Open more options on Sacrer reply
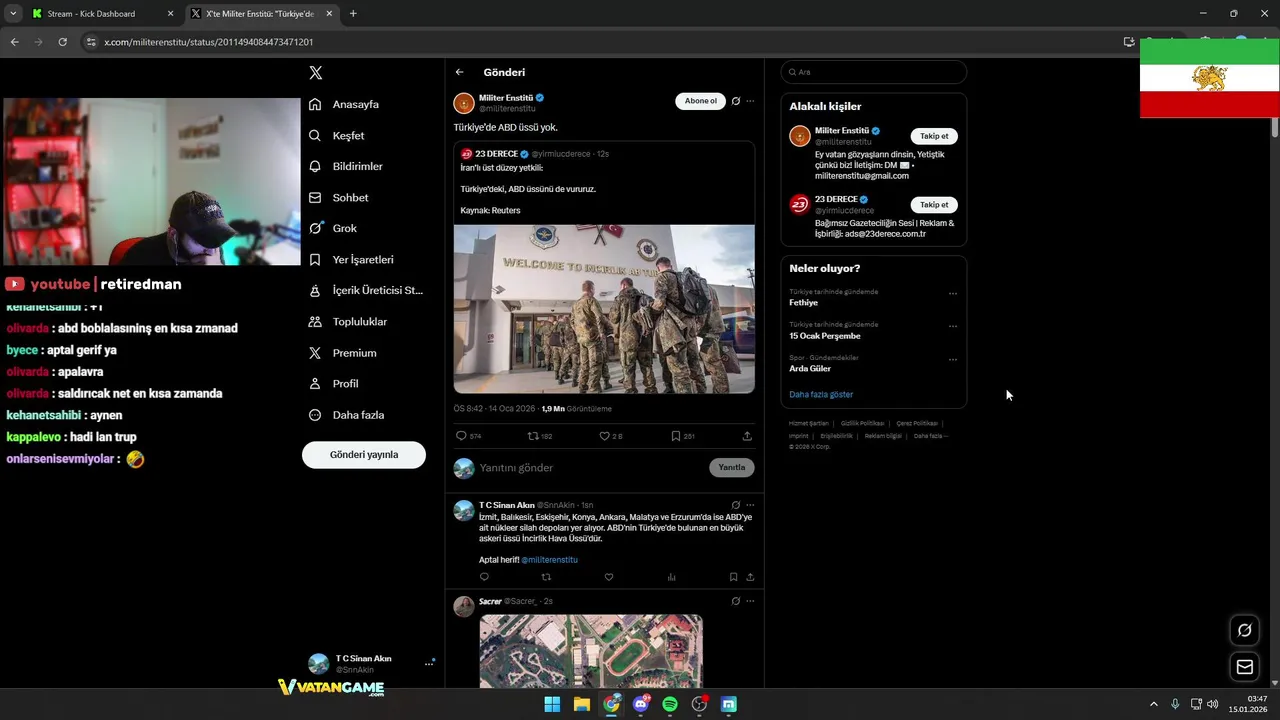 coord(750,601)
